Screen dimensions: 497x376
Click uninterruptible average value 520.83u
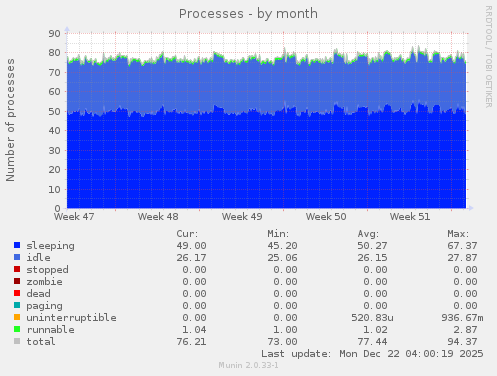click(x=372, y=318)
